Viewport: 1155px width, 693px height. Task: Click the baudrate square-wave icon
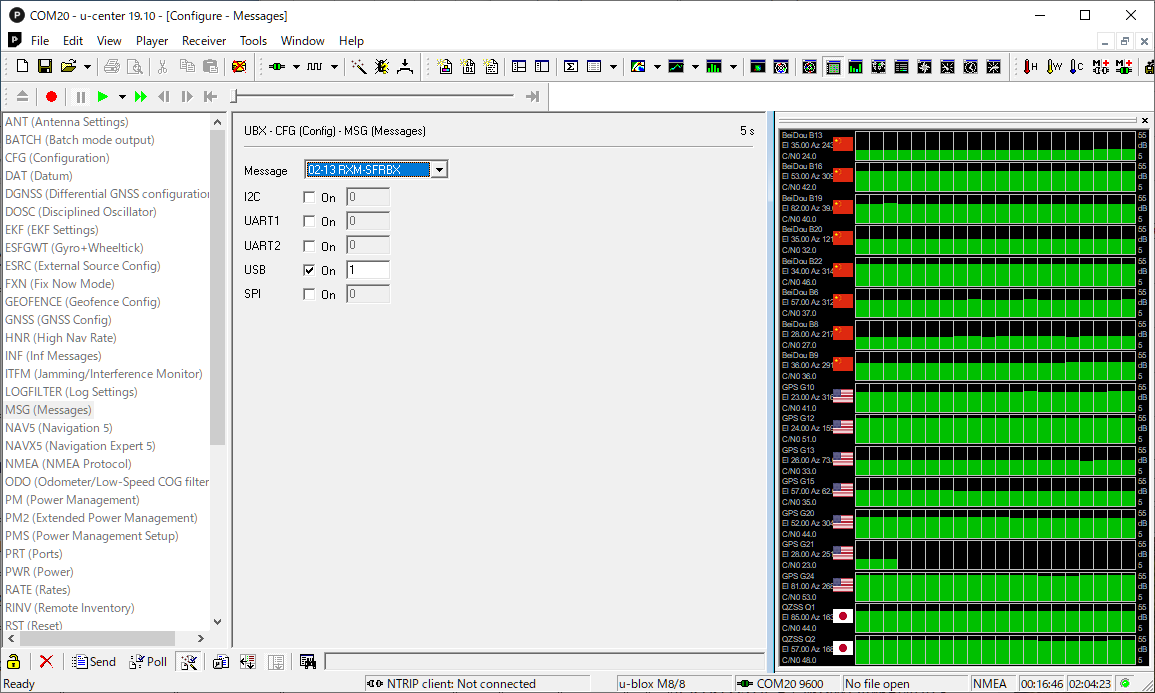click(x=315, y=66)
